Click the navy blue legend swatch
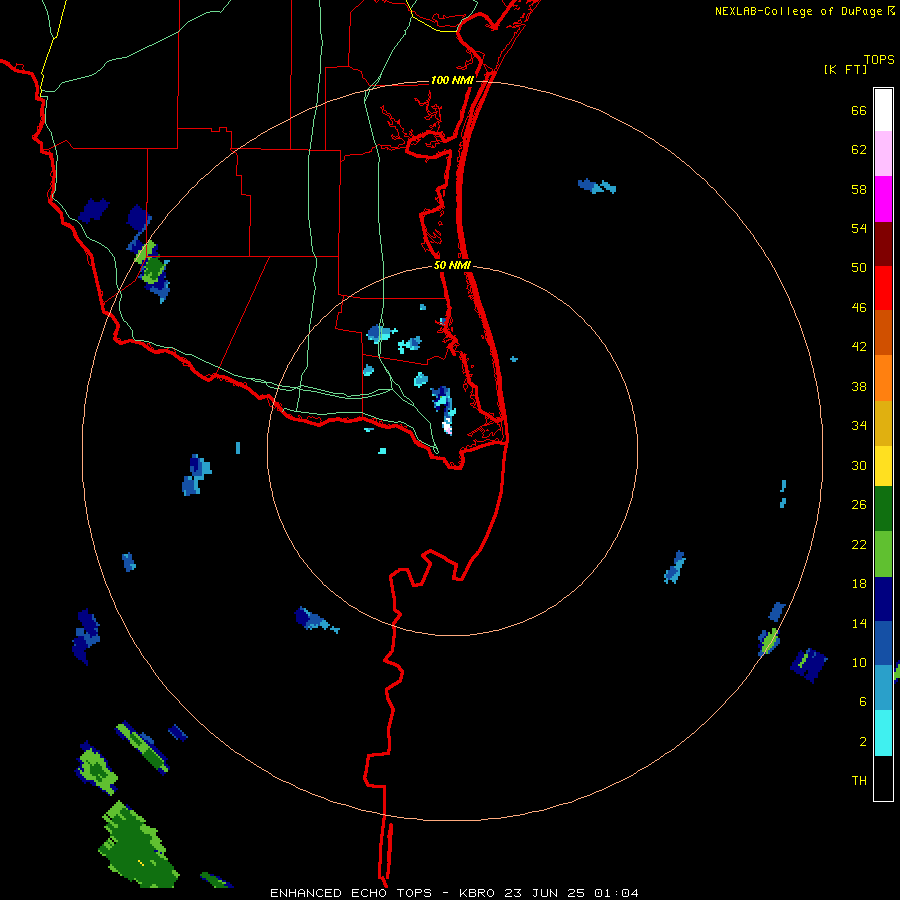 coord(883,599)
